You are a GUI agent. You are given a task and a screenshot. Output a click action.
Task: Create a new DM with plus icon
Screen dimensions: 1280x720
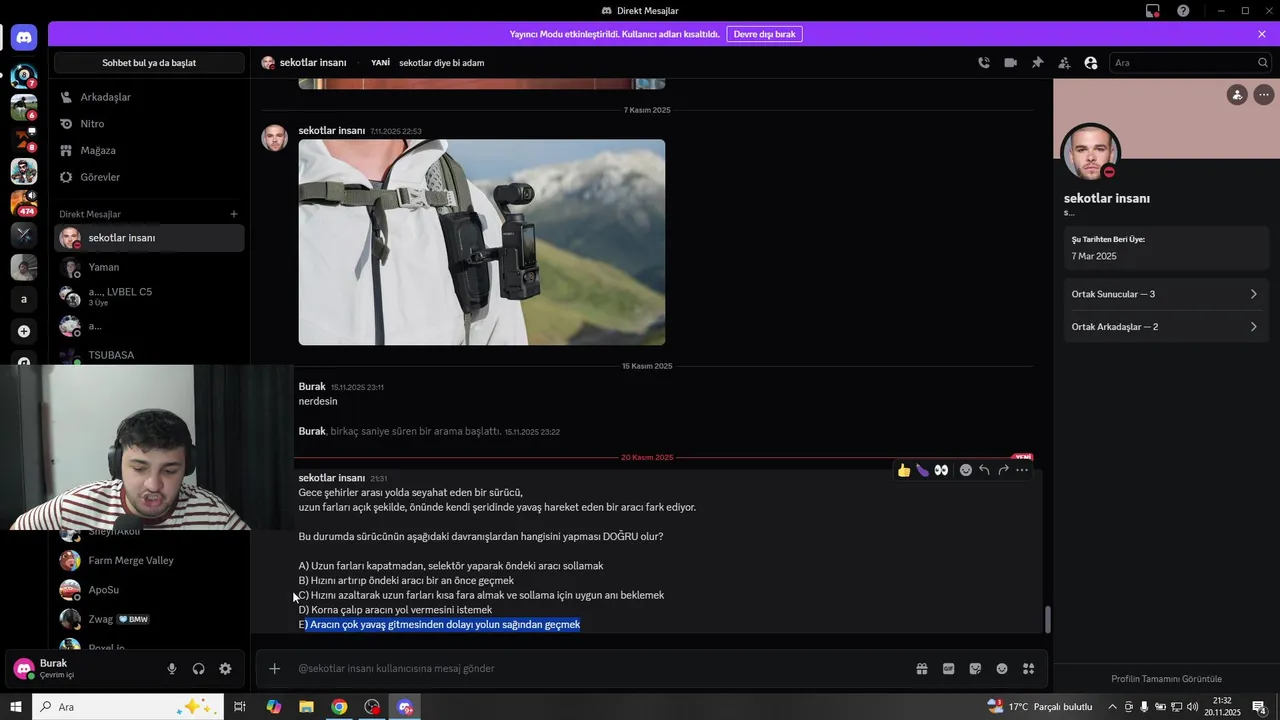click(x=234, y=214)
